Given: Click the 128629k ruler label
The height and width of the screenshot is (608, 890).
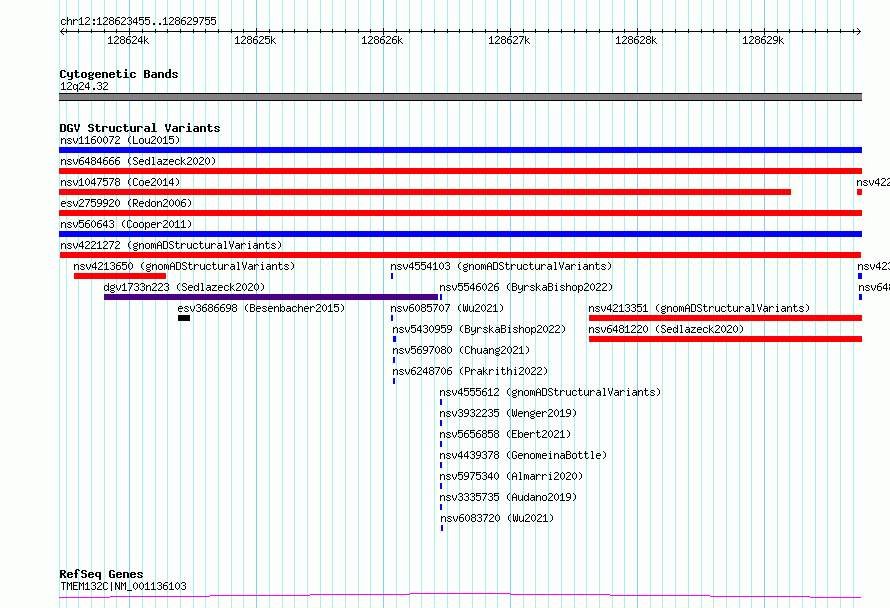Looking at the screenshot, I should tap(763, 40).
